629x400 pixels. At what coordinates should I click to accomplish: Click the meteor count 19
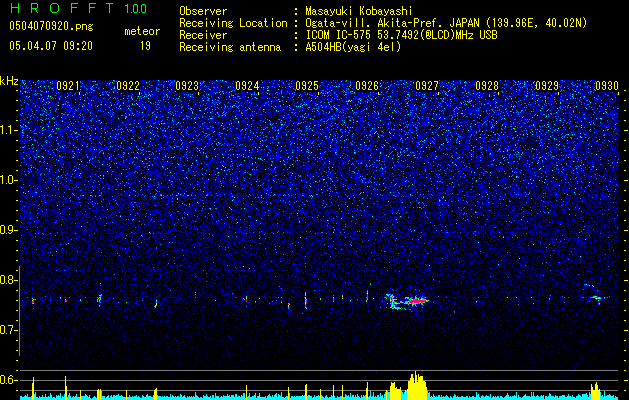point(145,46)
